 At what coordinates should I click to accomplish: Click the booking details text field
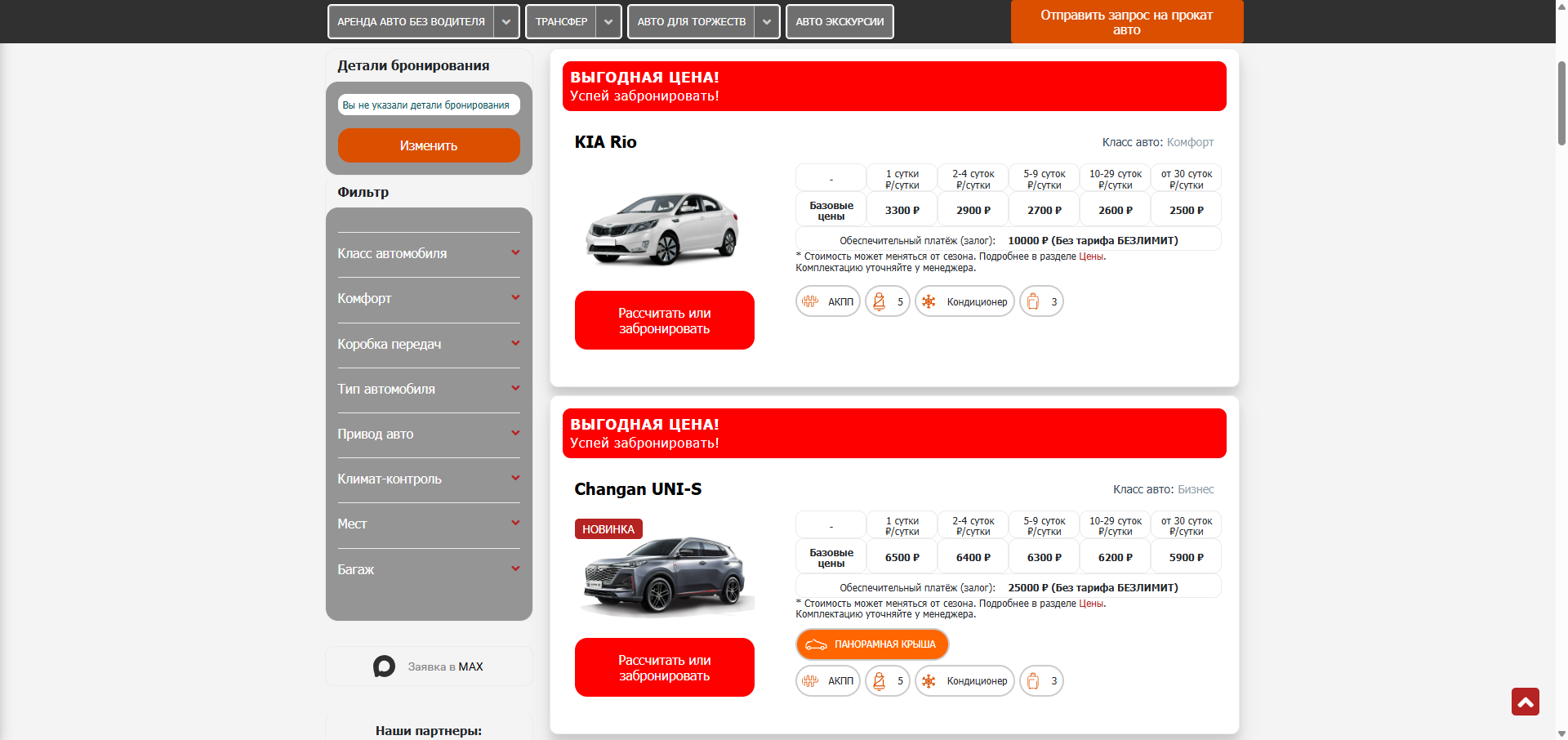pos(429,105)
